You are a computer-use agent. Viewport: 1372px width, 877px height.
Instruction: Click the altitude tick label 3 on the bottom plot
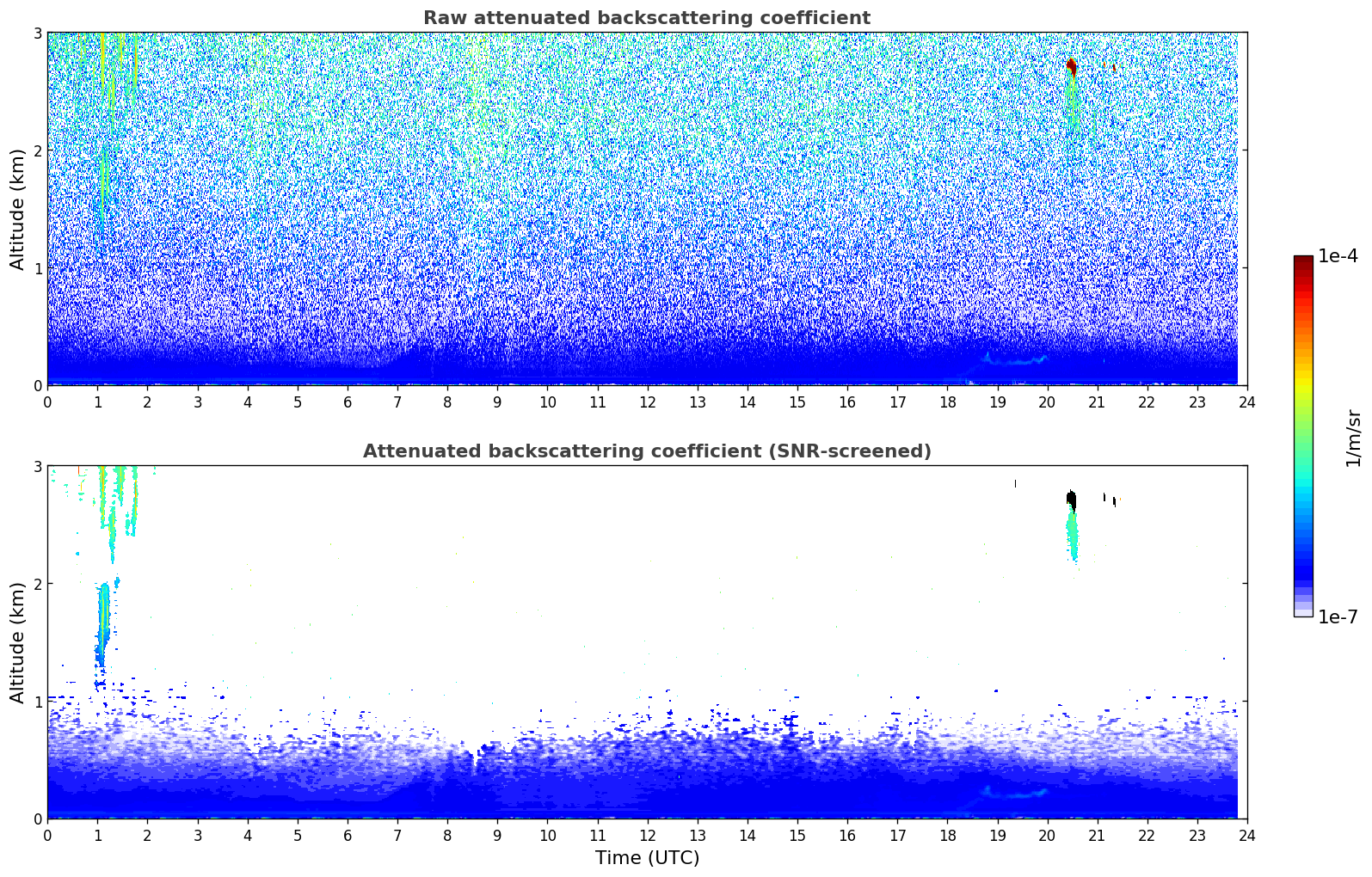click(37, 467)
